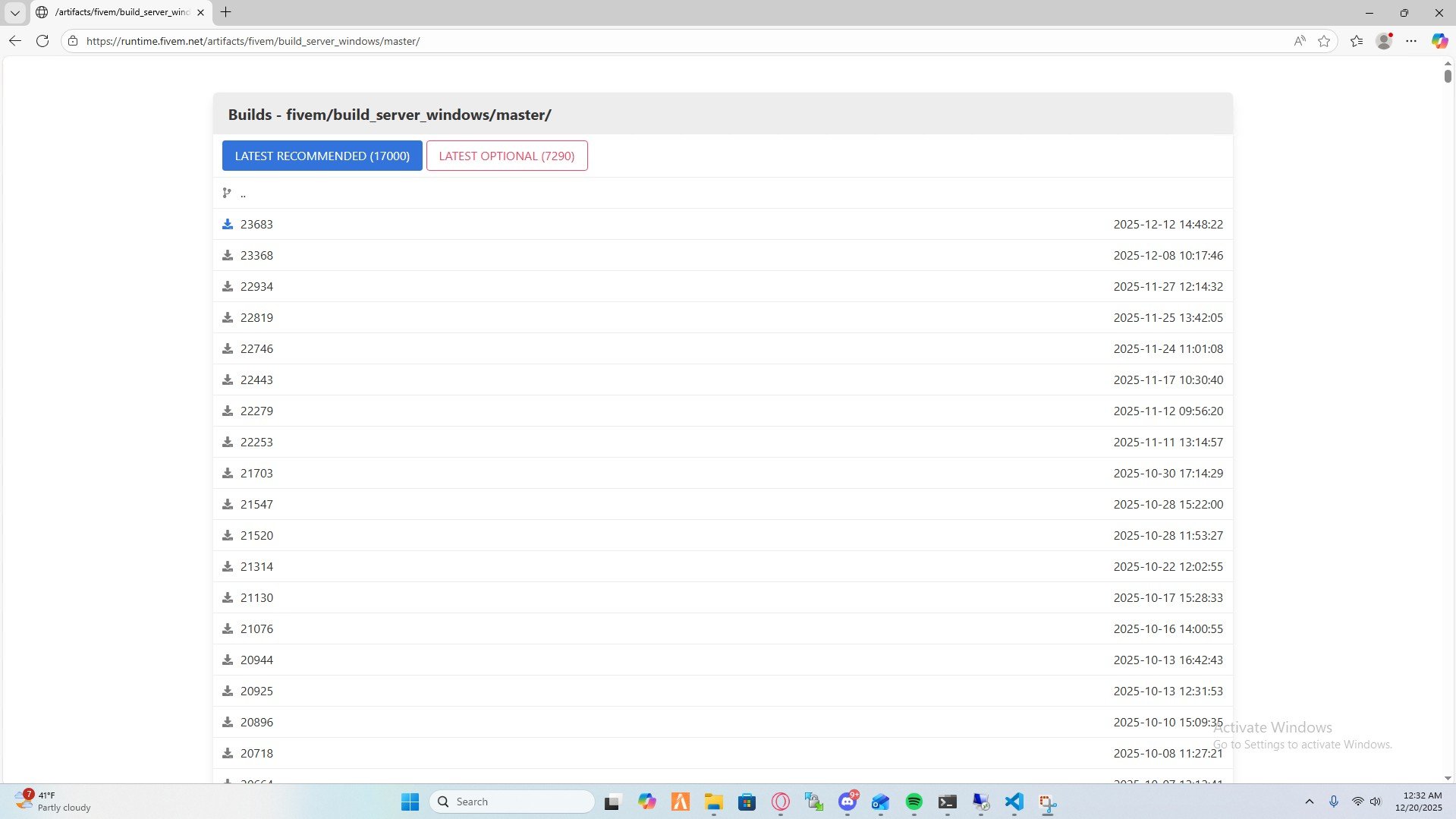Expand the tab actions menu chevron
This screenshot has width=1456, height=819.
click(x=14, y=12)
